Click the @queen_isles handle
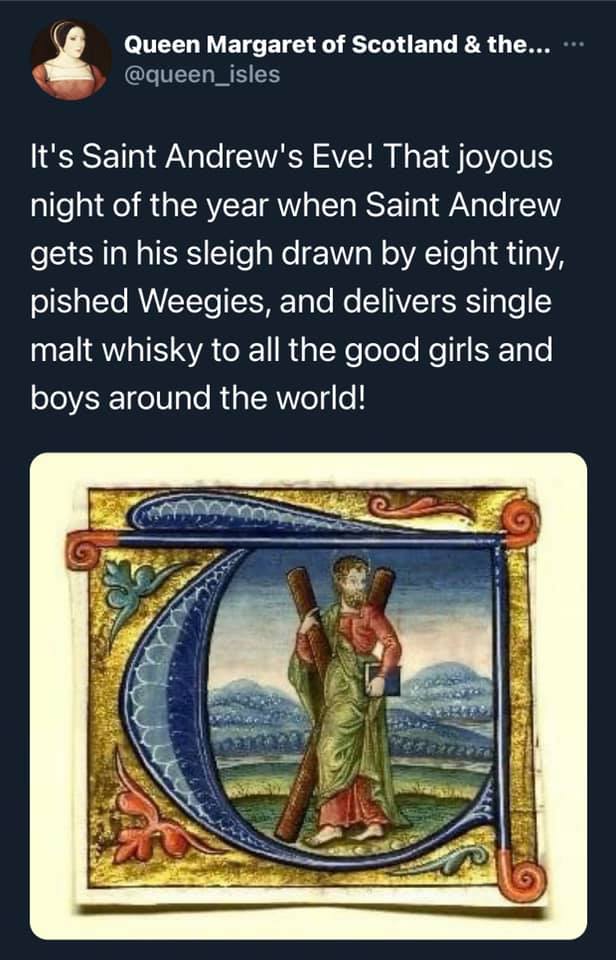The width and height of the screenshot is (616, 960). 202,73
